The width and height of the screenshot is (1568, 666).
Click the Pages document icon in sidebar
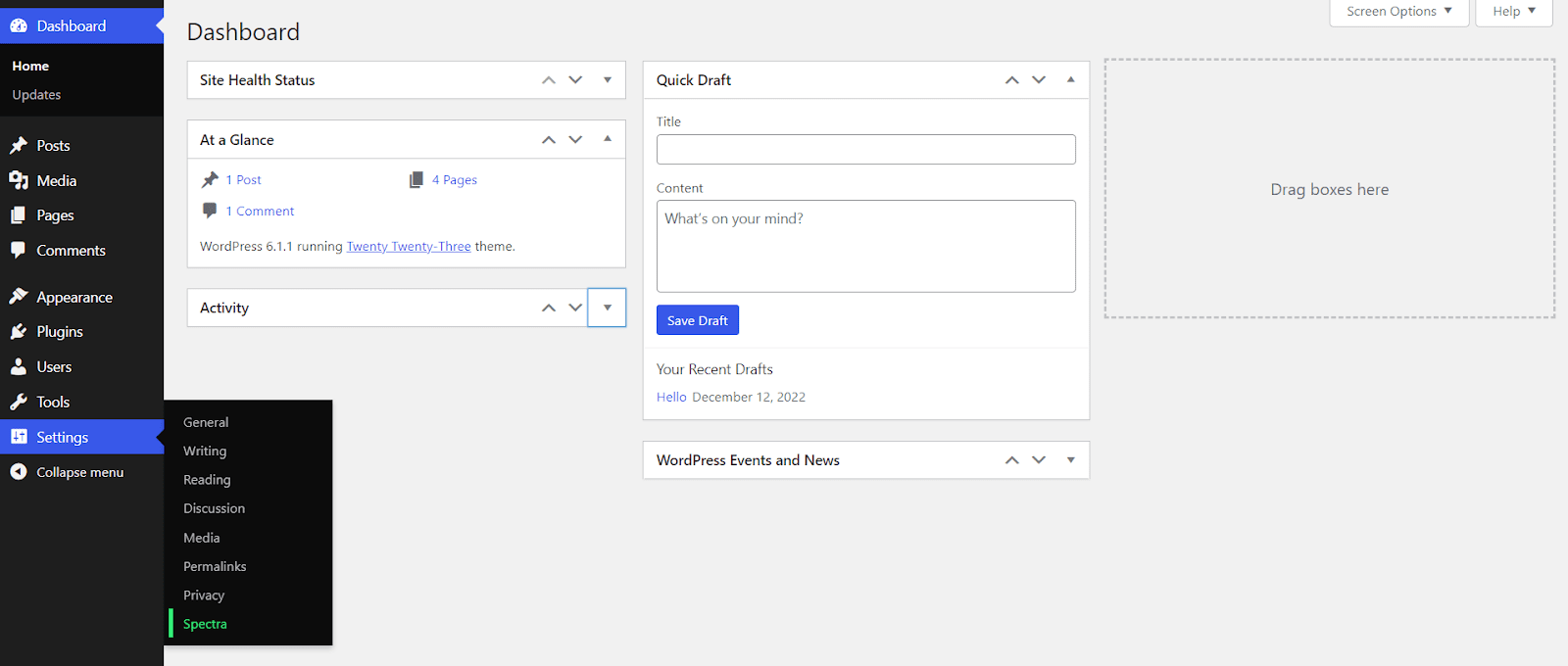(19, 215)
